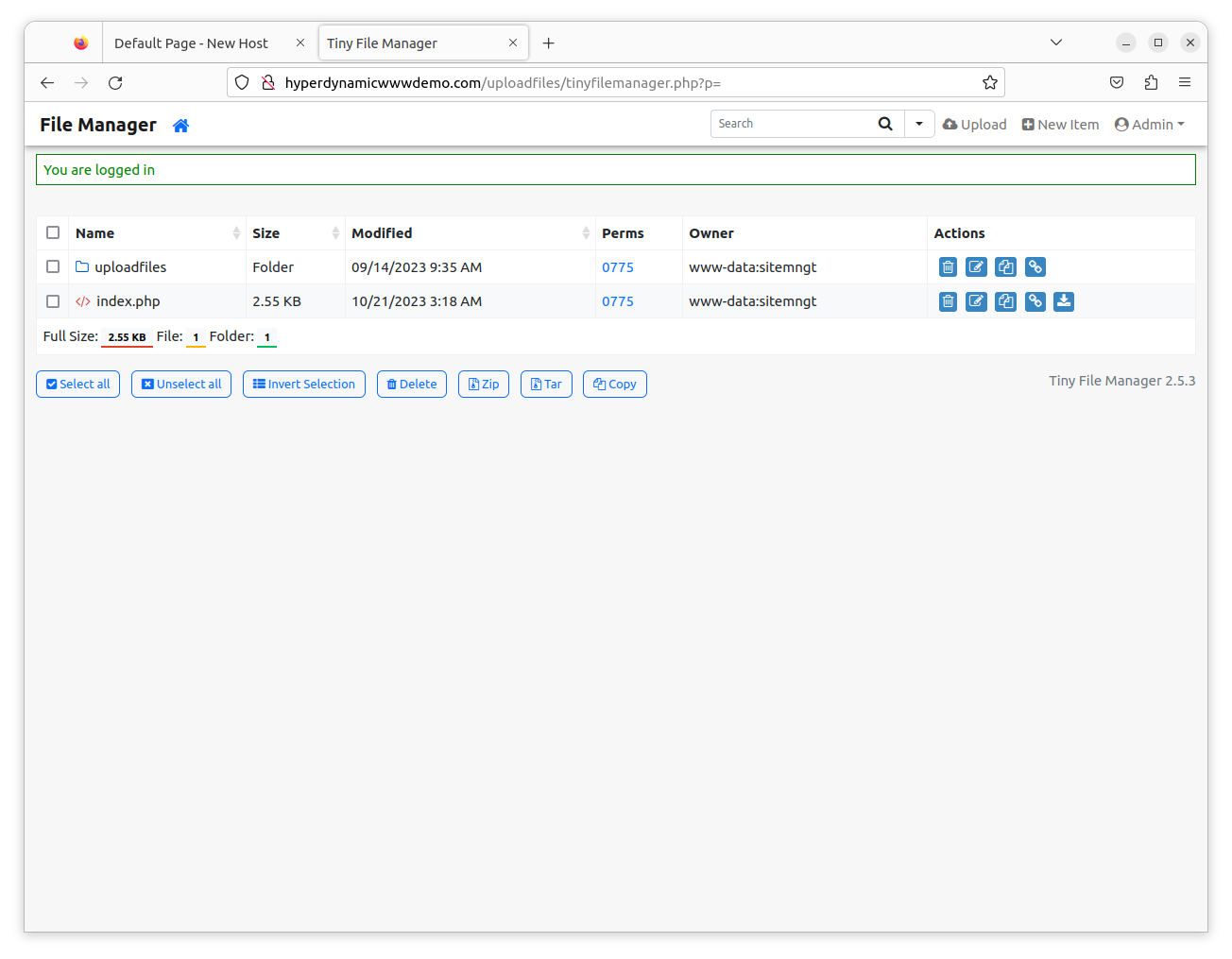The width and height of the screenshot is (1232, 959).
Task: Toggle the header select-all checkbox
Action: tap(53, 233)
